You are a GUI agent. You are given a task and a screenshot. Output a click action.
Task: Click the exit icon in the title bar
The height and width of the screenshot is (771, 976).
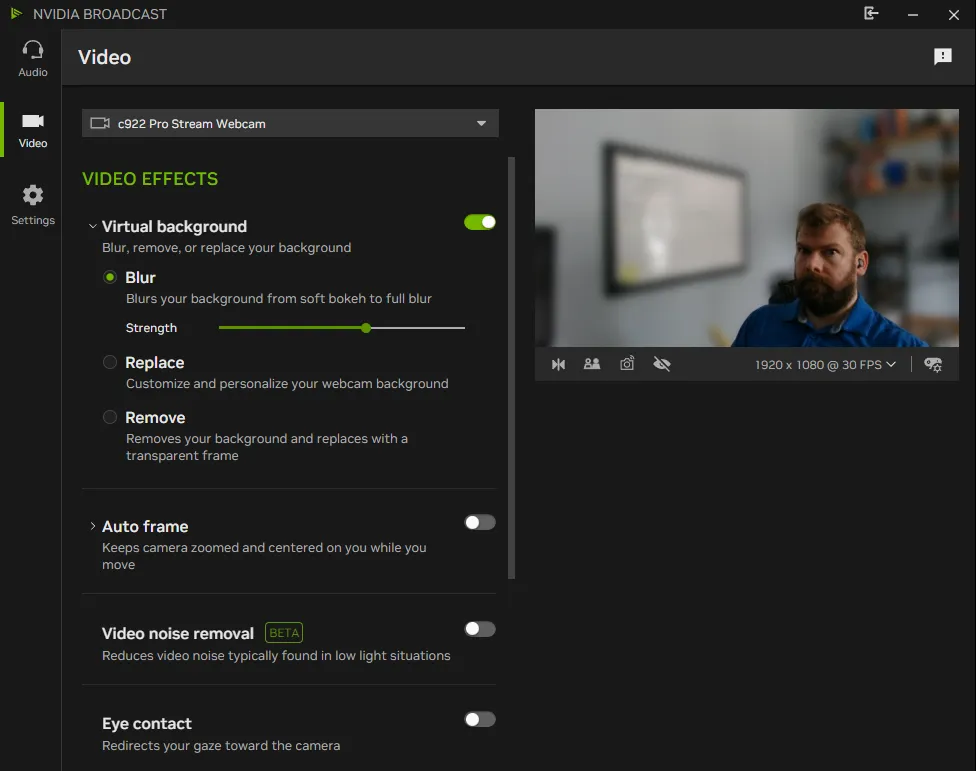coord(871,14)
